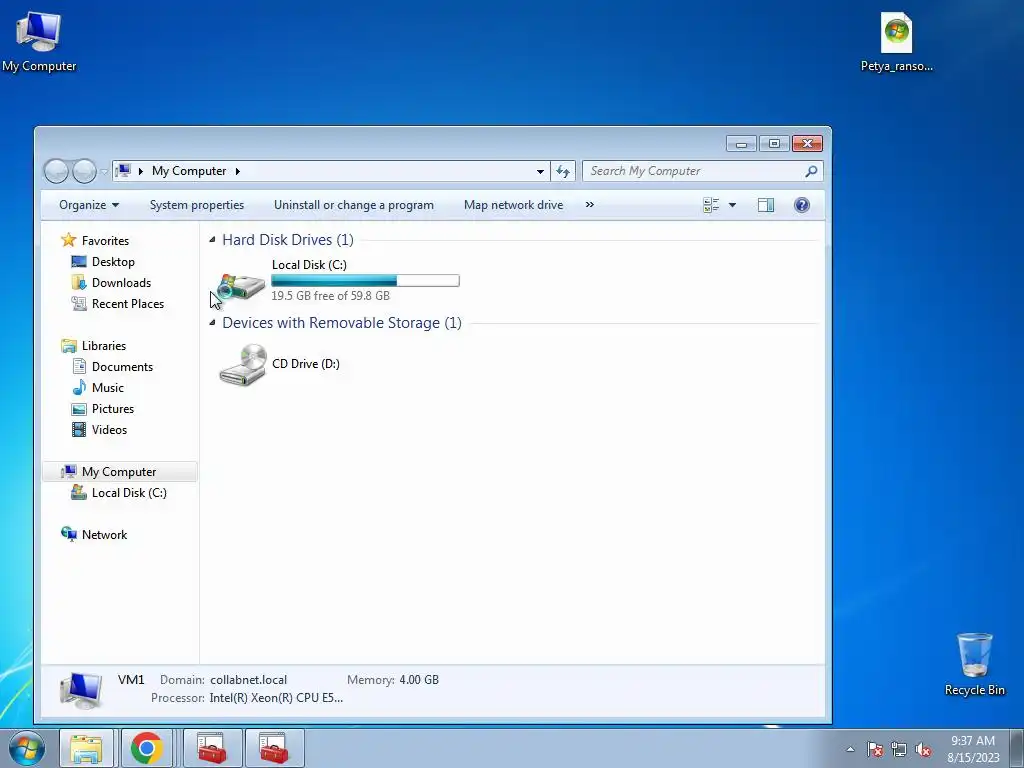The image size is (1024, 768).
Task: Select the CD Drive (D:) icon
Action: 243,364
